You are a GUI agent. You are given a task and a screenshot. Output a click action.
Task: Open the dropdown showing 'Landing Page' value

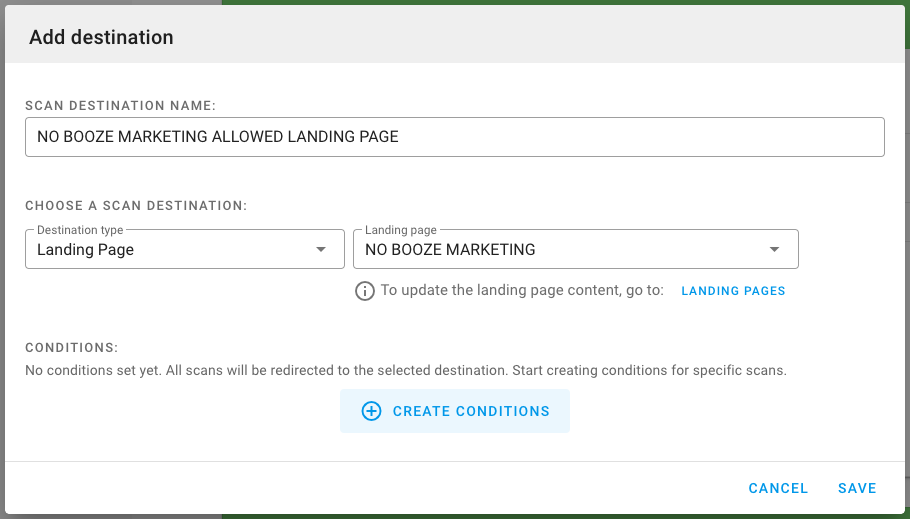pos(185,249)
